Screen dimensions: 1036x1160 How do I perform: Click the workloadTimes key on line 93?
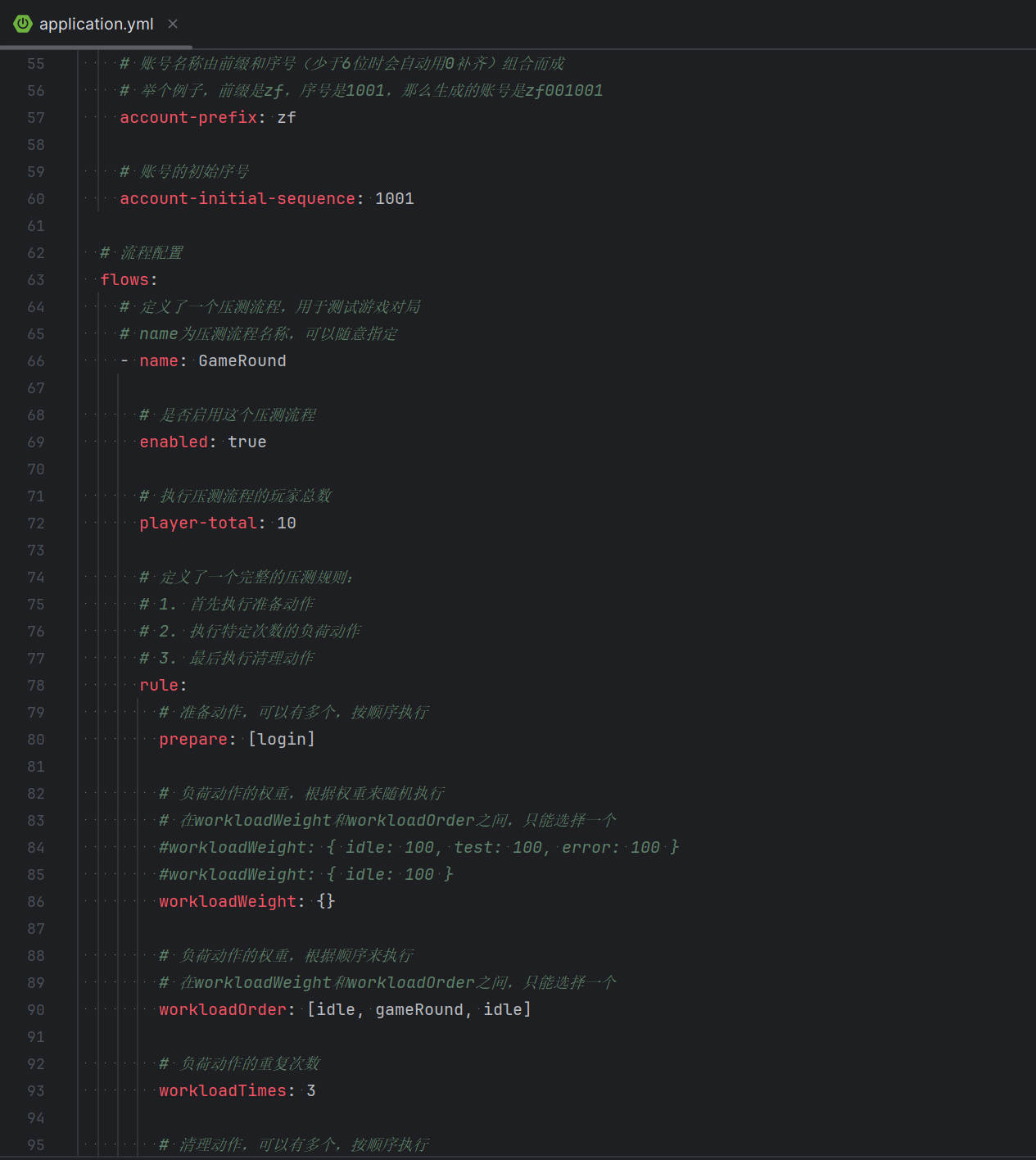pos(223,1090)
